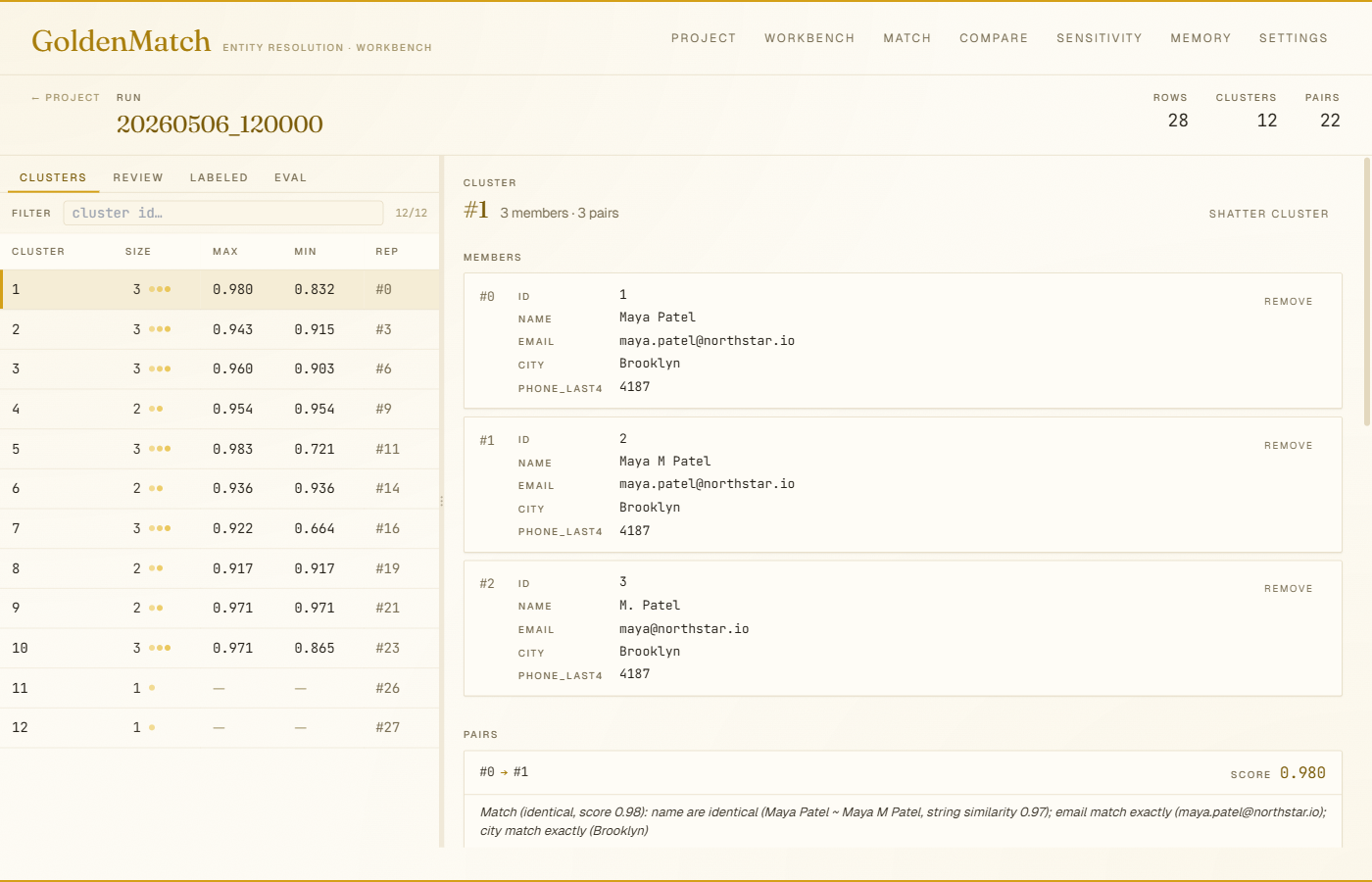Switch to the REVIEW tab
Screen dimensions: 1372x882
pos(138,178)
